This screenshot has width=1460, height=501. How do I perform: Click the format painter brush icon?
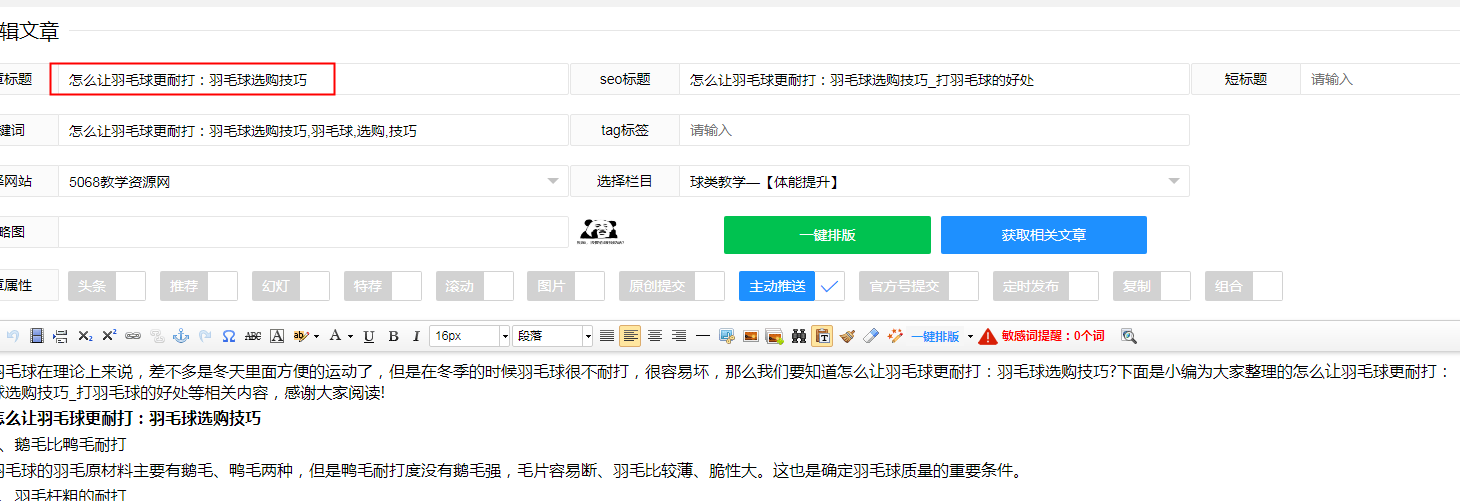click(847, 336)
